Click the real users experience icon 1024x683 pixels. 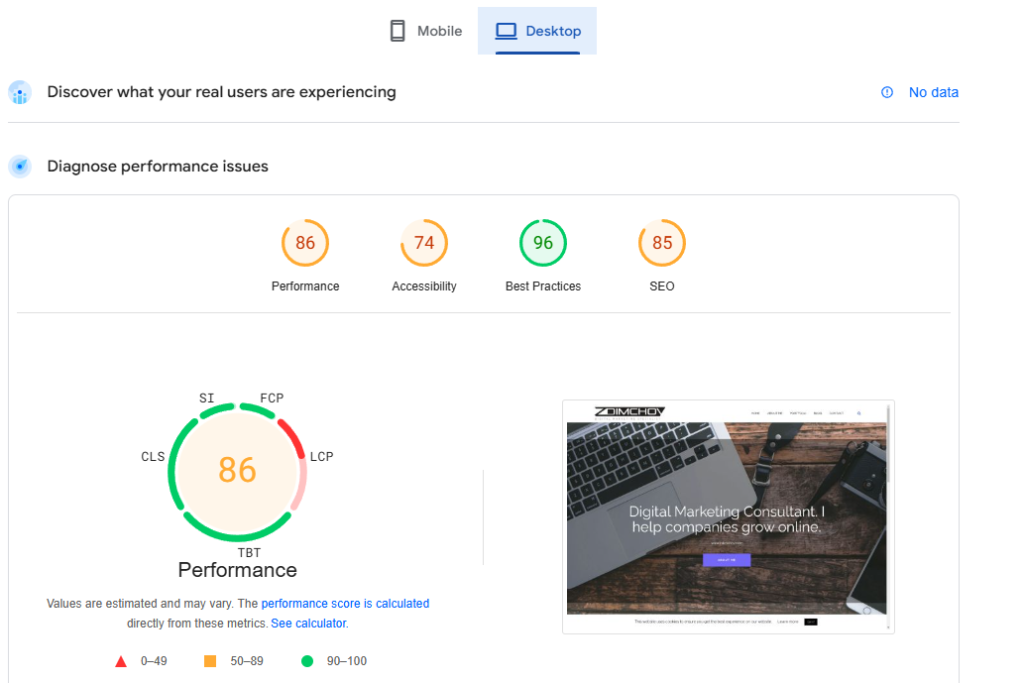(x=20, y=93)
